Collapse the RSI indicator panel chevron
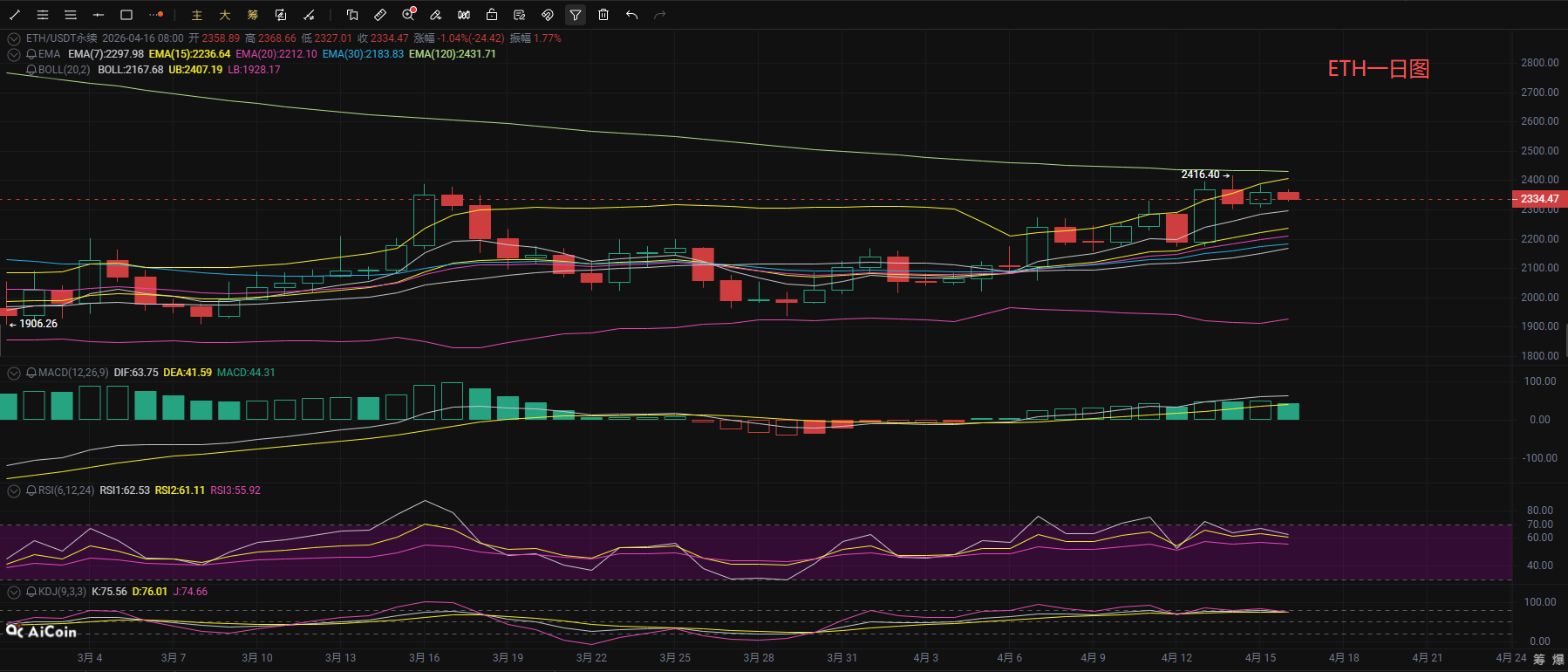The height and width of the screenshot is (672, 1568). [14, 490]
